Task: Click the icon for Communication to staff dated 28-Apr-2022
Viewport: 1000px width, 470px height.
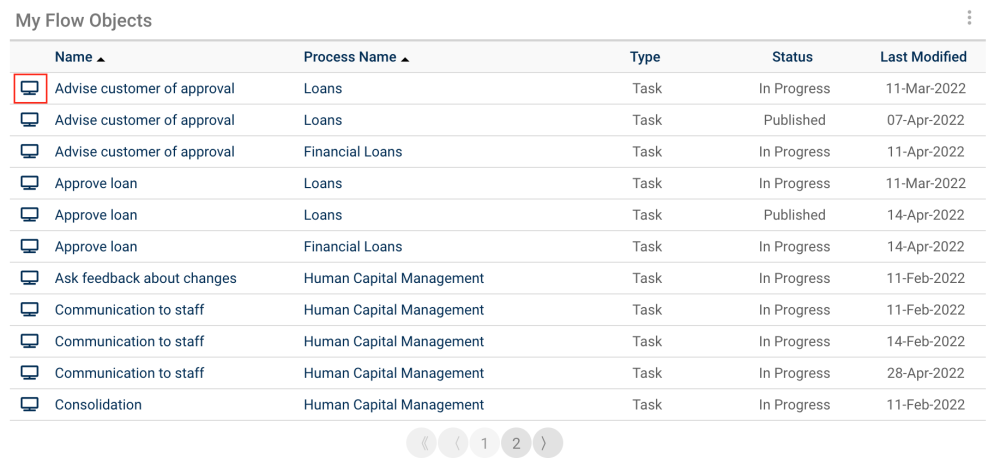Action: pos(30,373)
